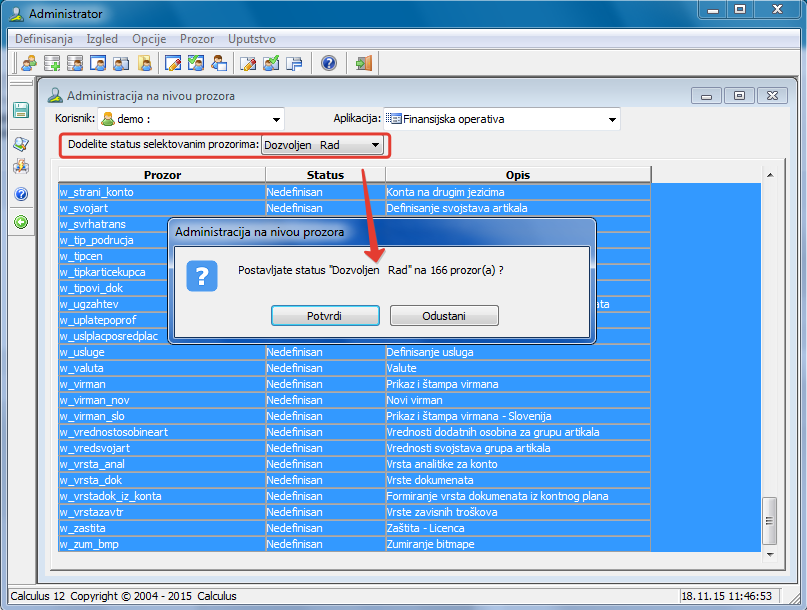Click the Prozor column header

click(x=162, y=175)
